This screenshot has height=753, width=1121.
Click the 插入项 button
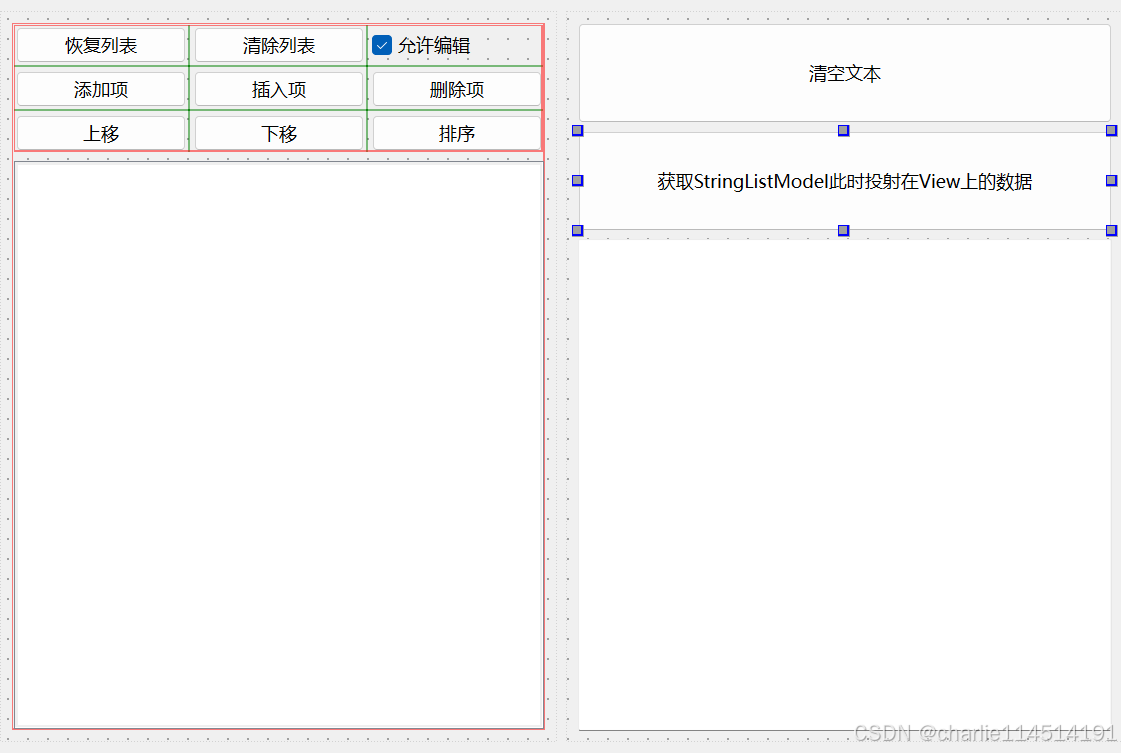[x=279, y=89]
